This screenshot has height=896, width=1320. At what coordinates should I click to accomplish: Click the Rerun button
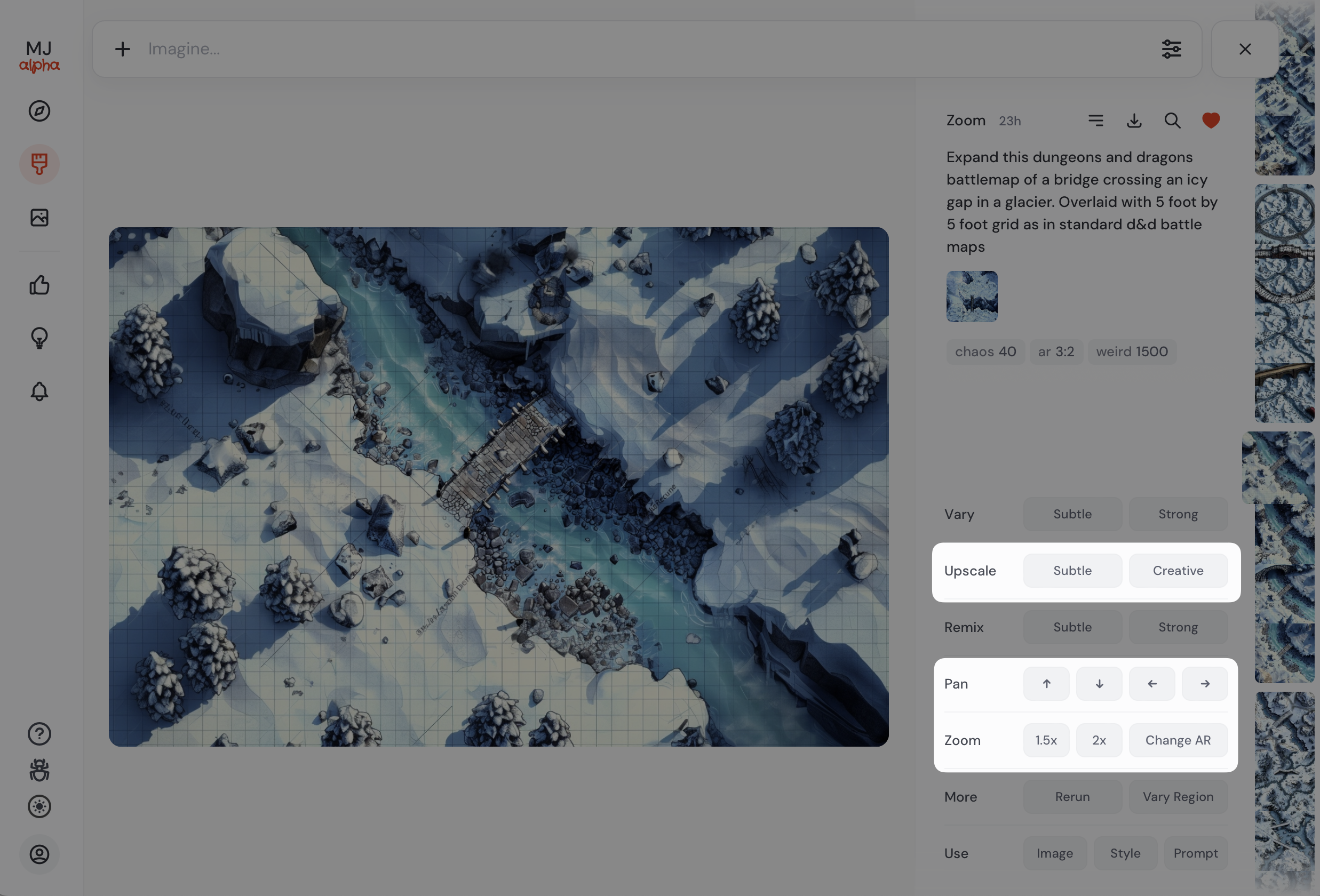pos(1072,797)
